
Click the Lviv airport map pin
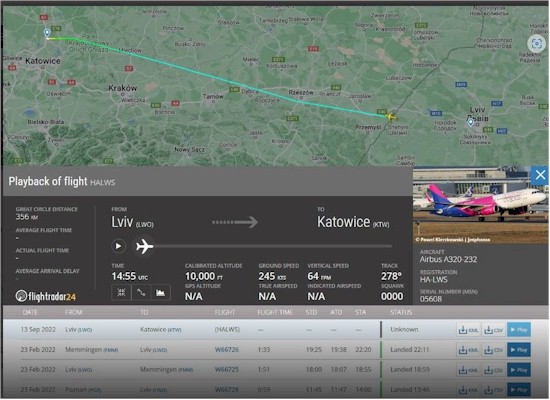[x=470, y=122]
